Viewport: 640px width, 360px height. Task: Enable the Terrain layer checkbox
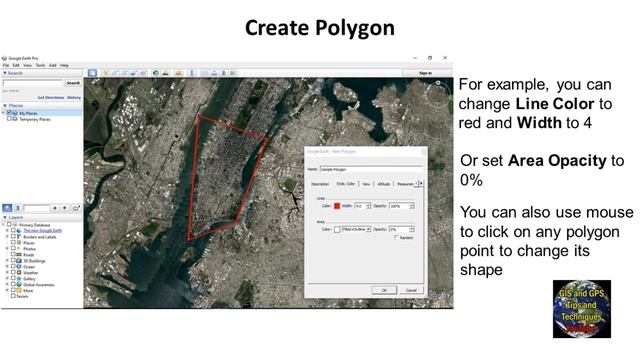pyautogui.click(x=13, y=296)
